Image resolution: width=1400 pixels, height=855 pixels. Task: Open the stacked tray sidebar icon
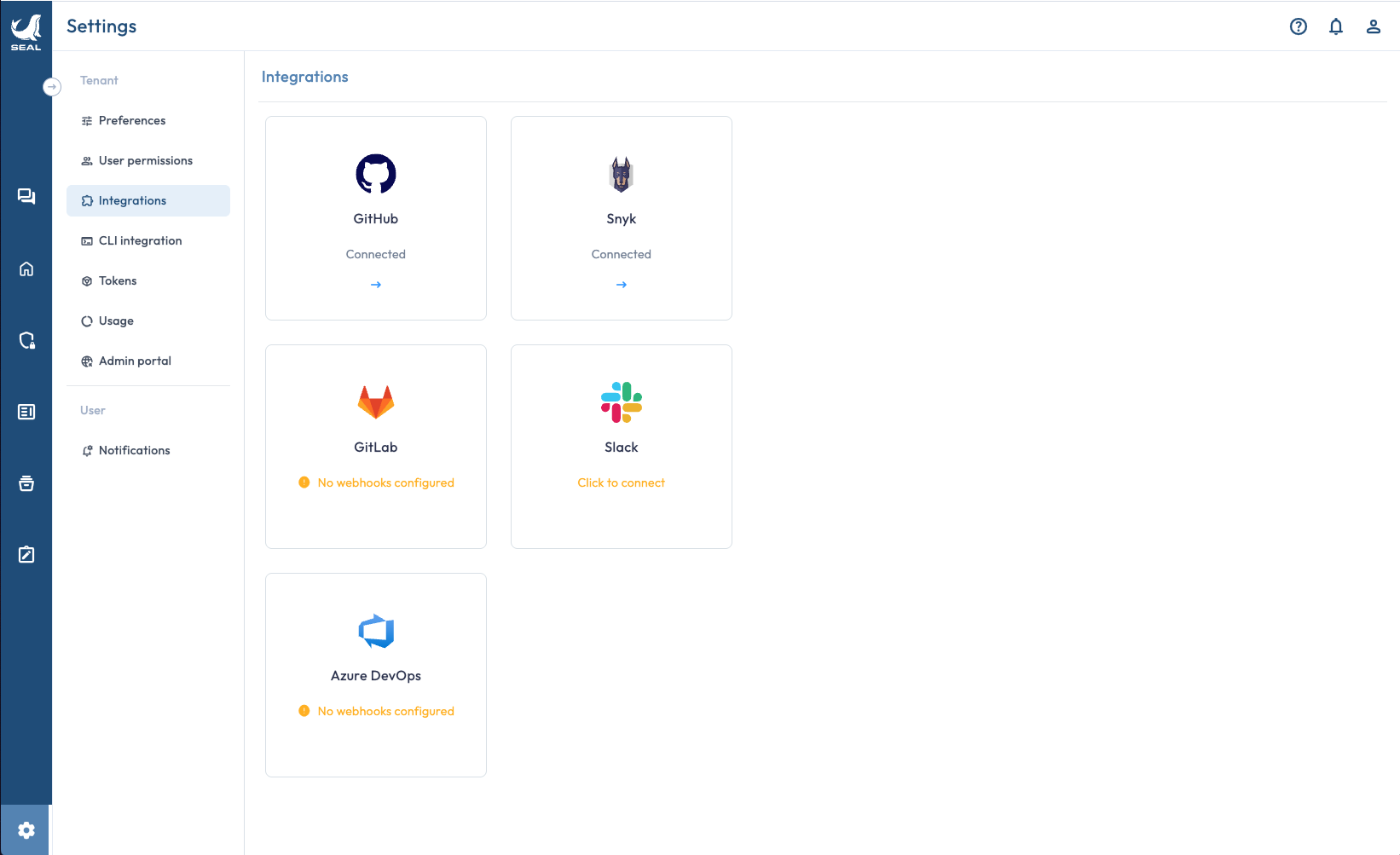point(26,483)
